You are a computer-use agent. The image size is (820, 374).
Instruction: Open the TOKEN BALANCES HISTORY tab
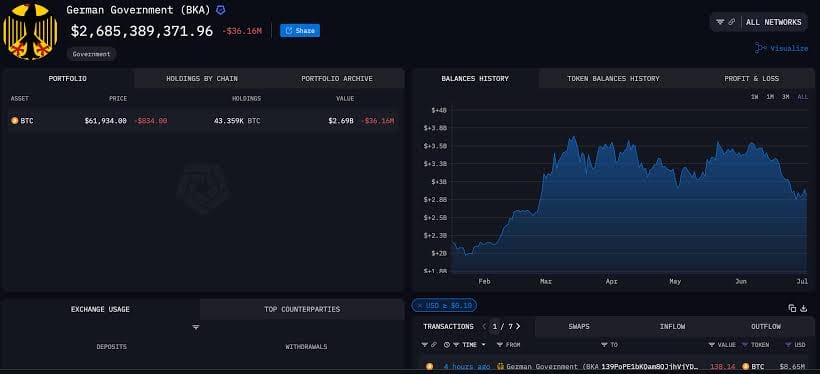(613, 78)
